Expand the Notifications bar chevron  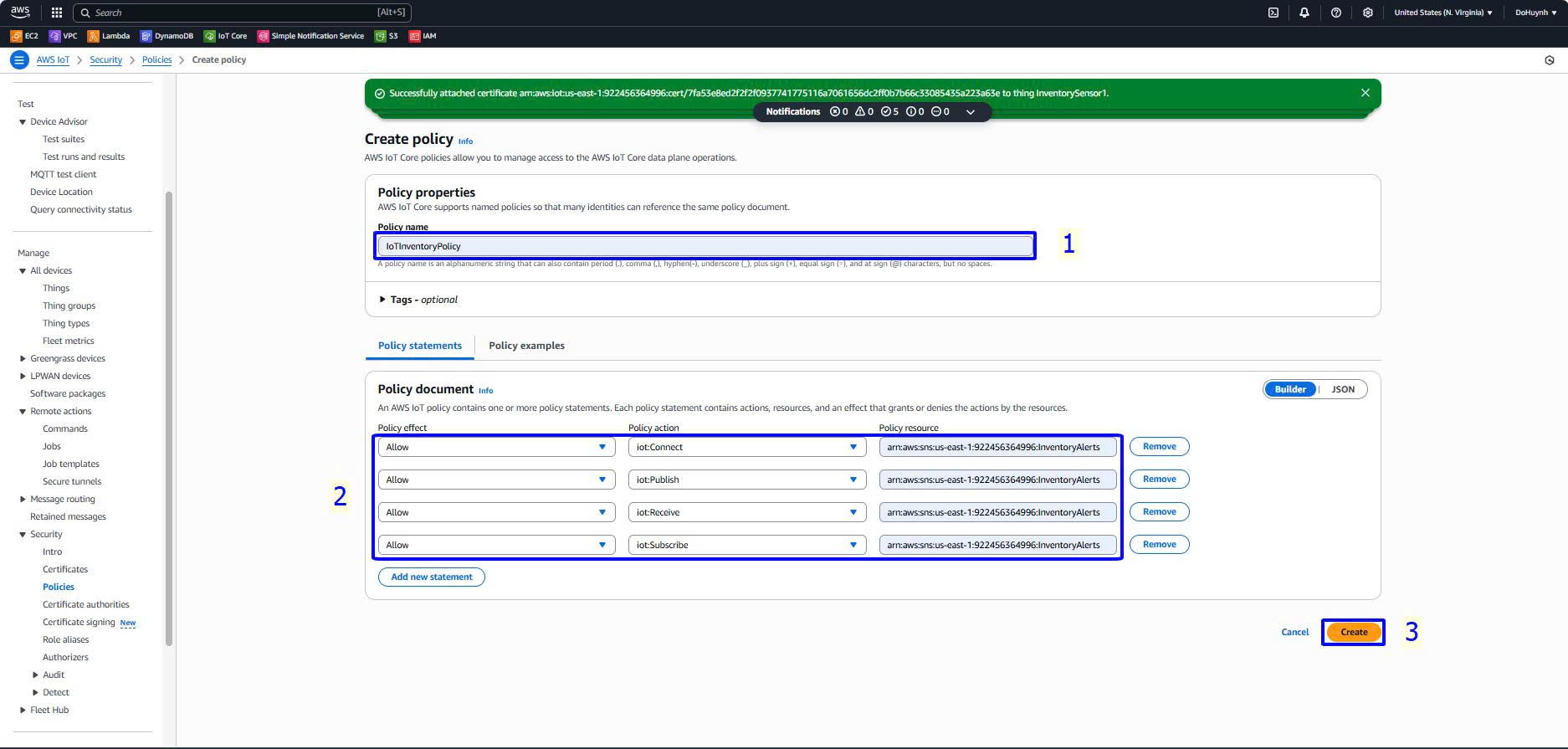point(970,112)
